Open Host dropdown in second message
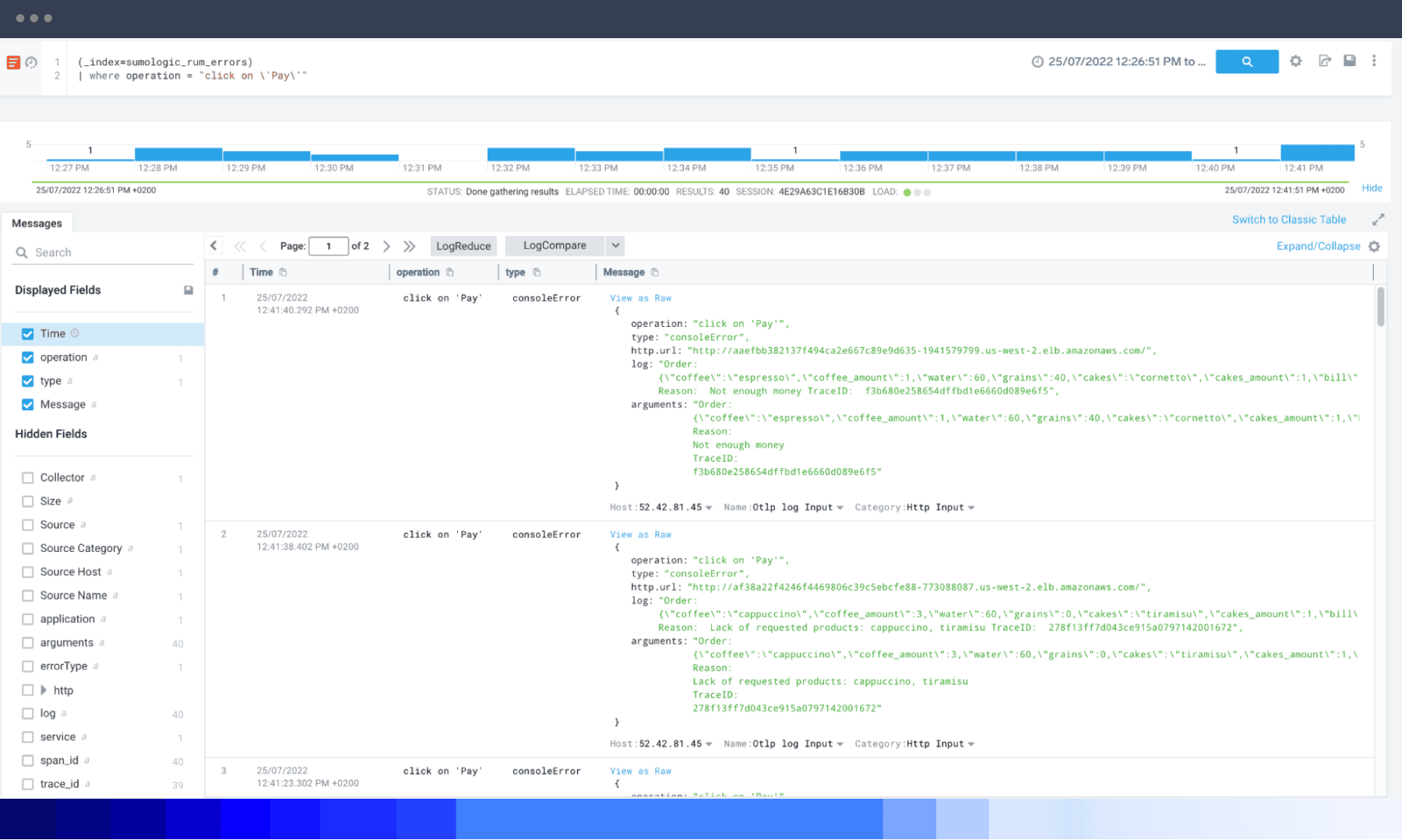 709,744
